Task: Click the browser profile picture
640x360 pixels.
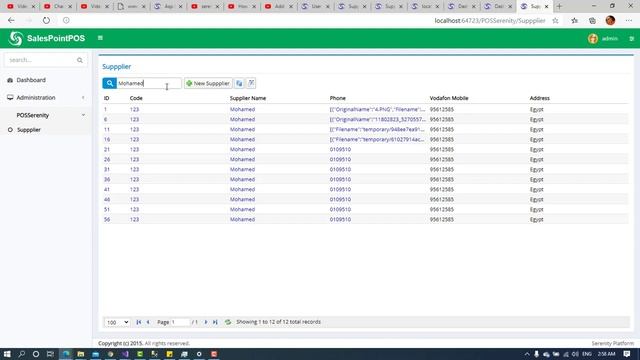Action: click(610, 20)
